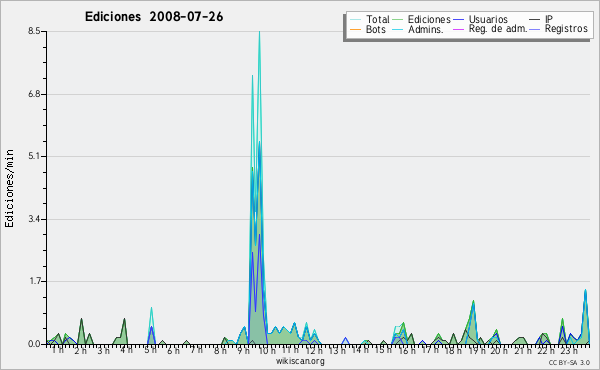Select the Ediciones legend label
Screen dimensions: 600x370
[x=429, y=19]
